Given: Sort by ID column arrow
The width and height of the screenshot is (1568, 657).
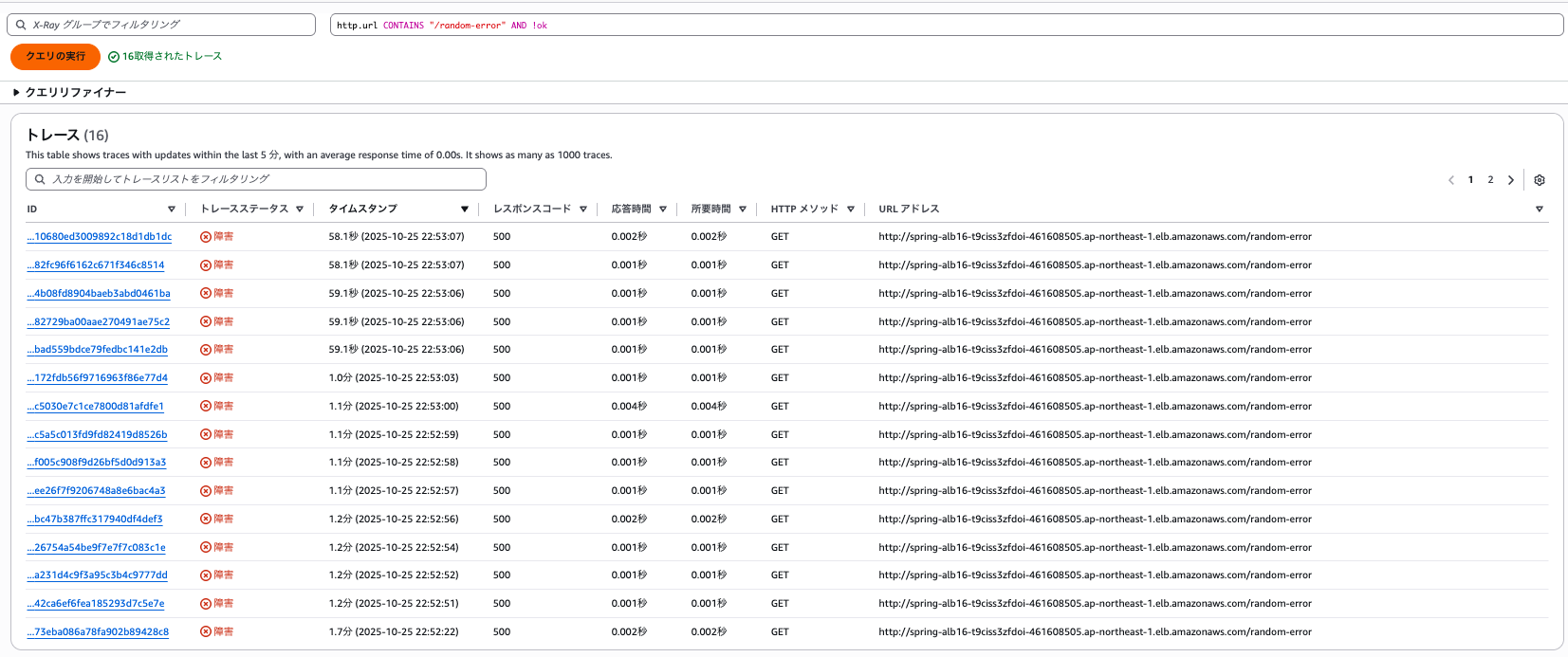Looking at the screenshot, I should pos(172,210).
